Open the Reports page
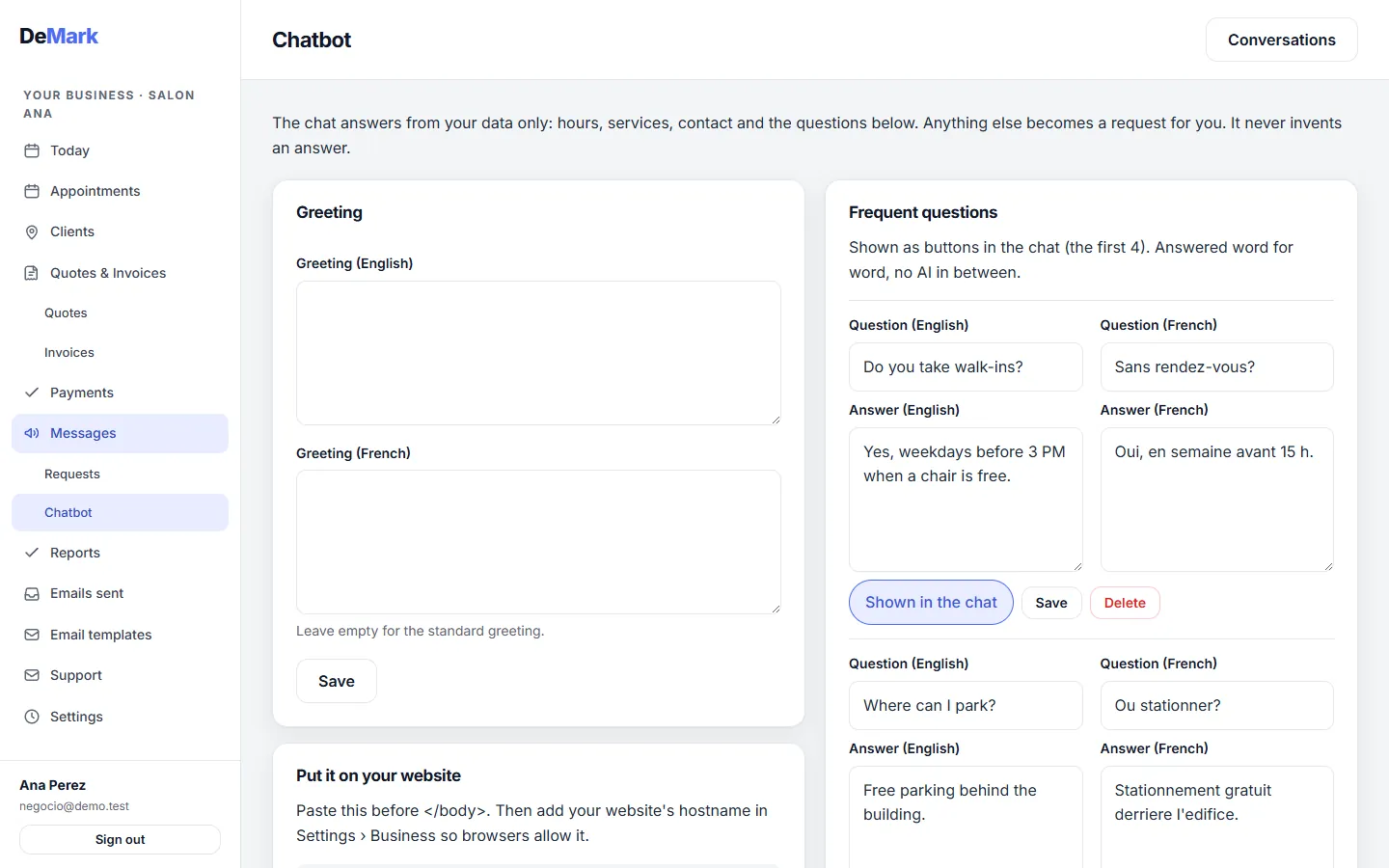 [120, 553]
